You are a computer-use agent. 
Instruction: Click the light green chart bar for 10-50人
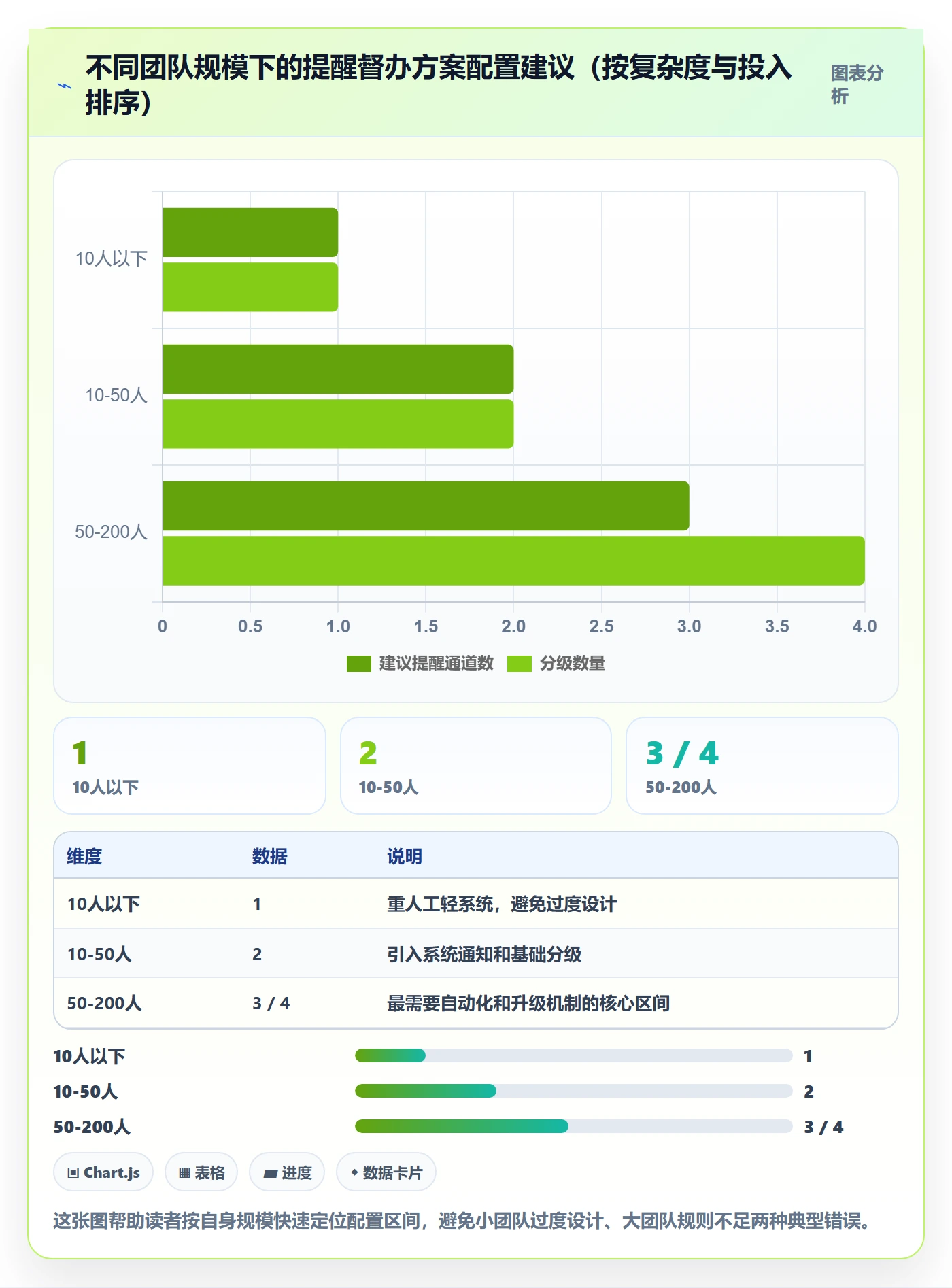[x=338, y=424]
